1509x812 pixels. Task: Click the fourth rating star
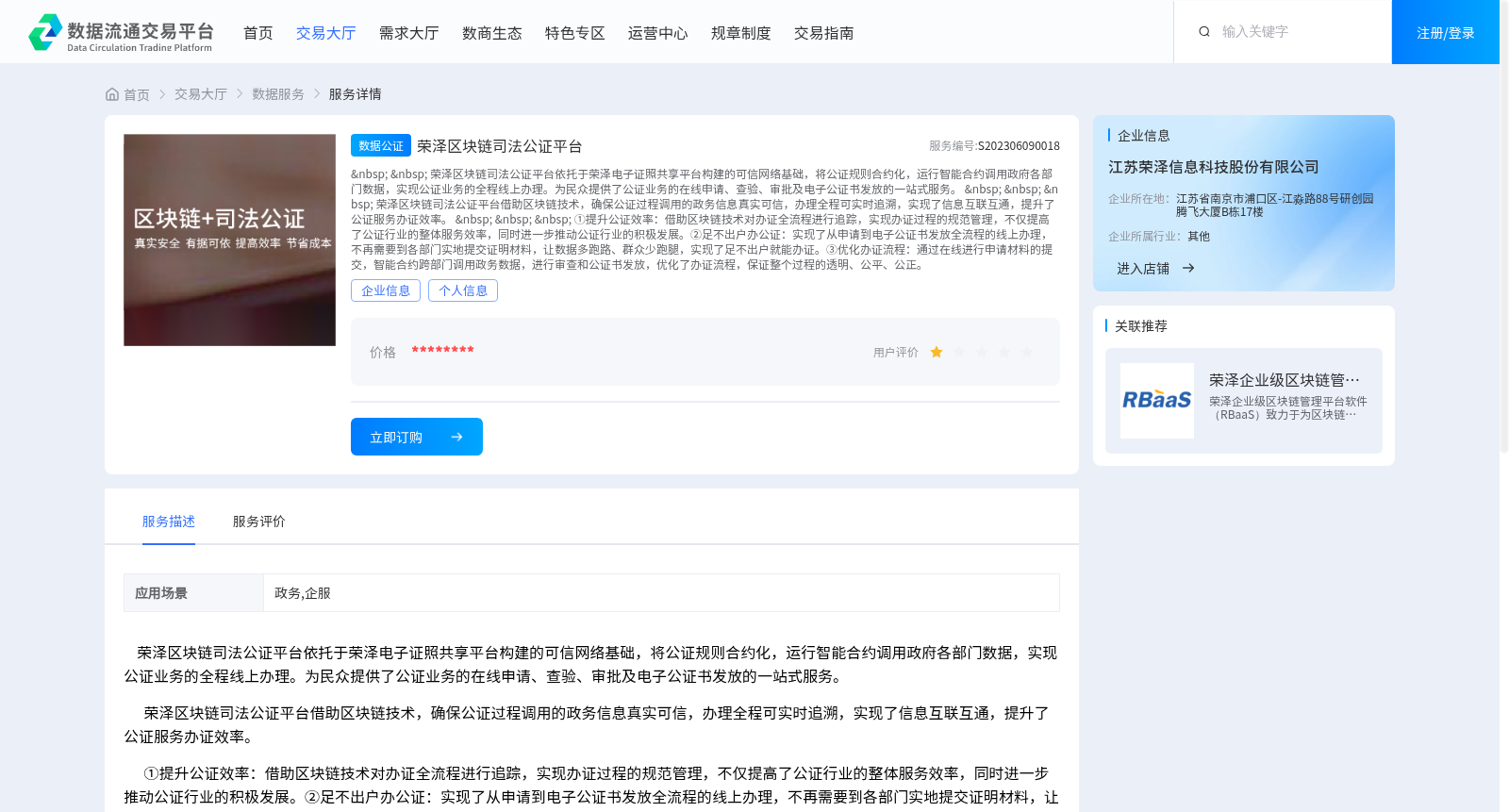point(1004,352)
